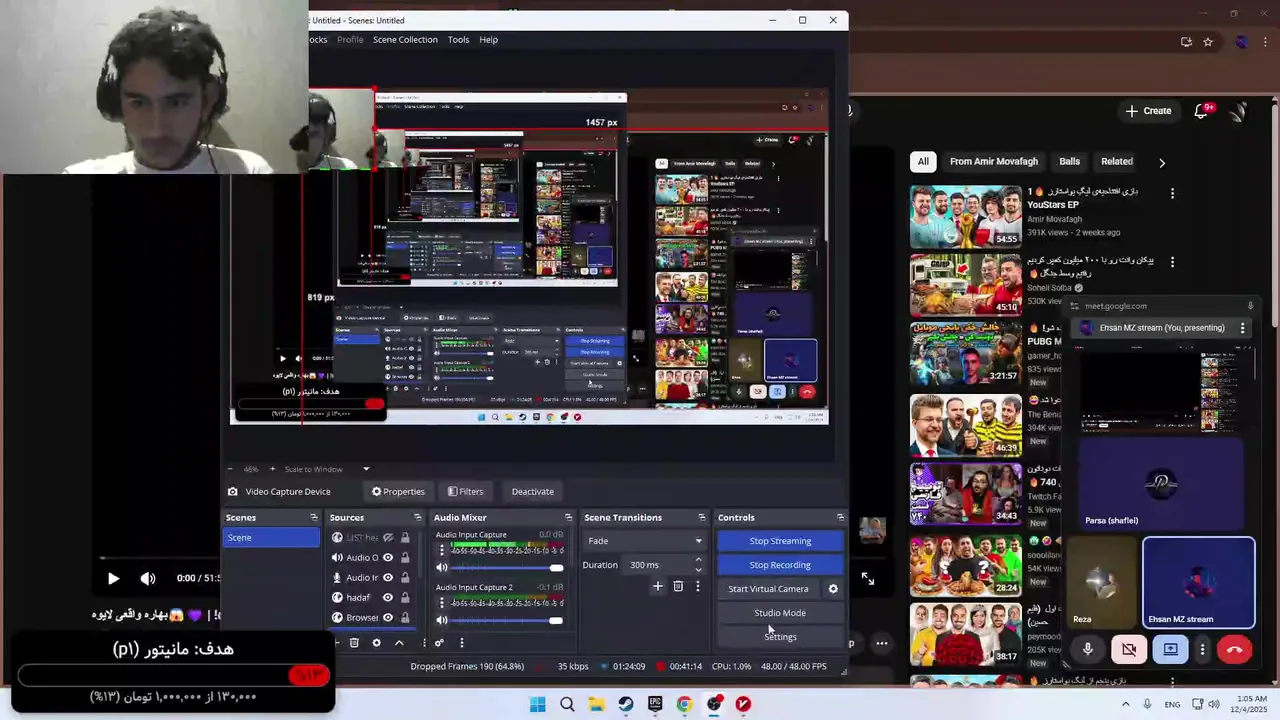Click present screen button in Meet

1170,649
